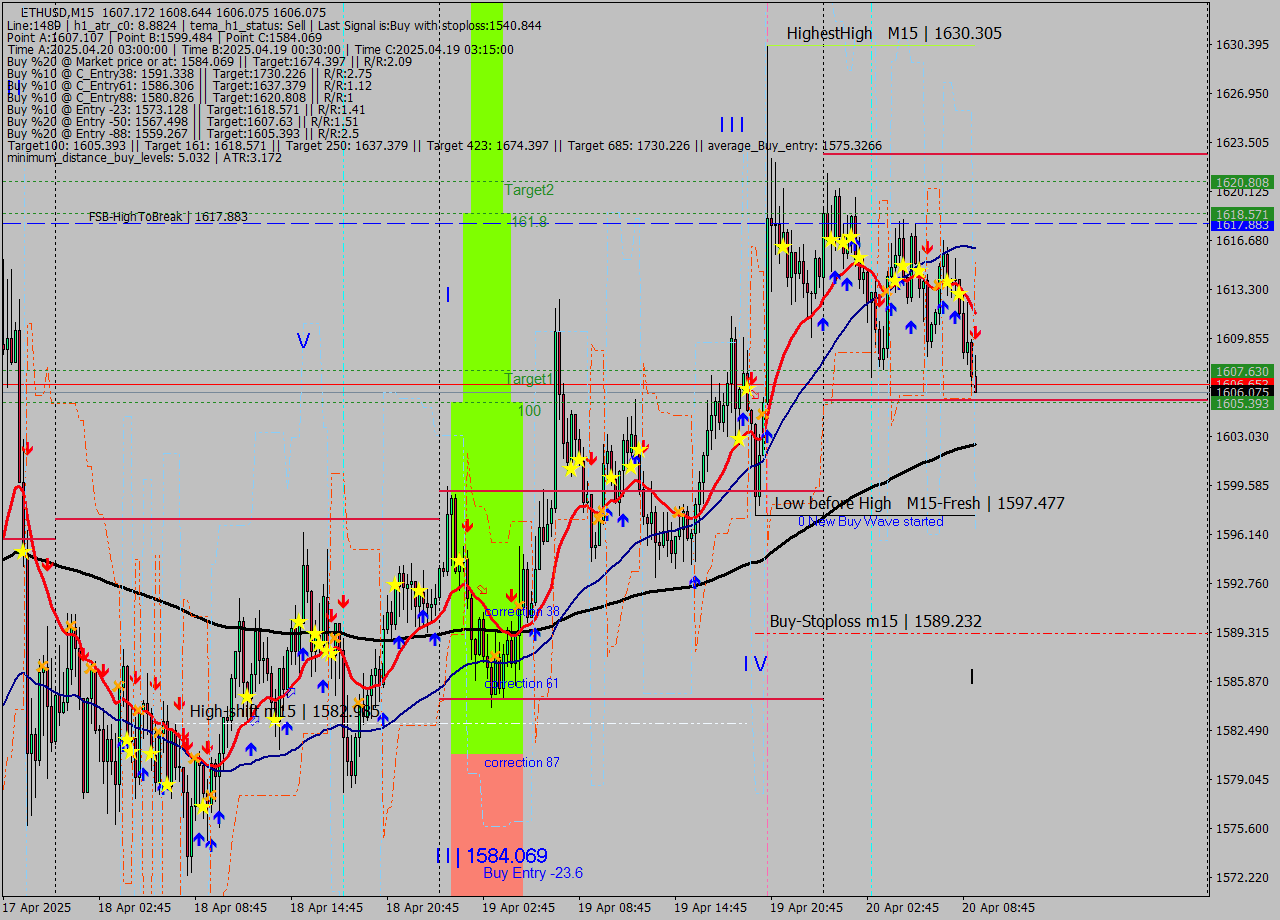
Task: Select the blue up arrow above New Buy Wave text
Action: [x=767, y=437]
